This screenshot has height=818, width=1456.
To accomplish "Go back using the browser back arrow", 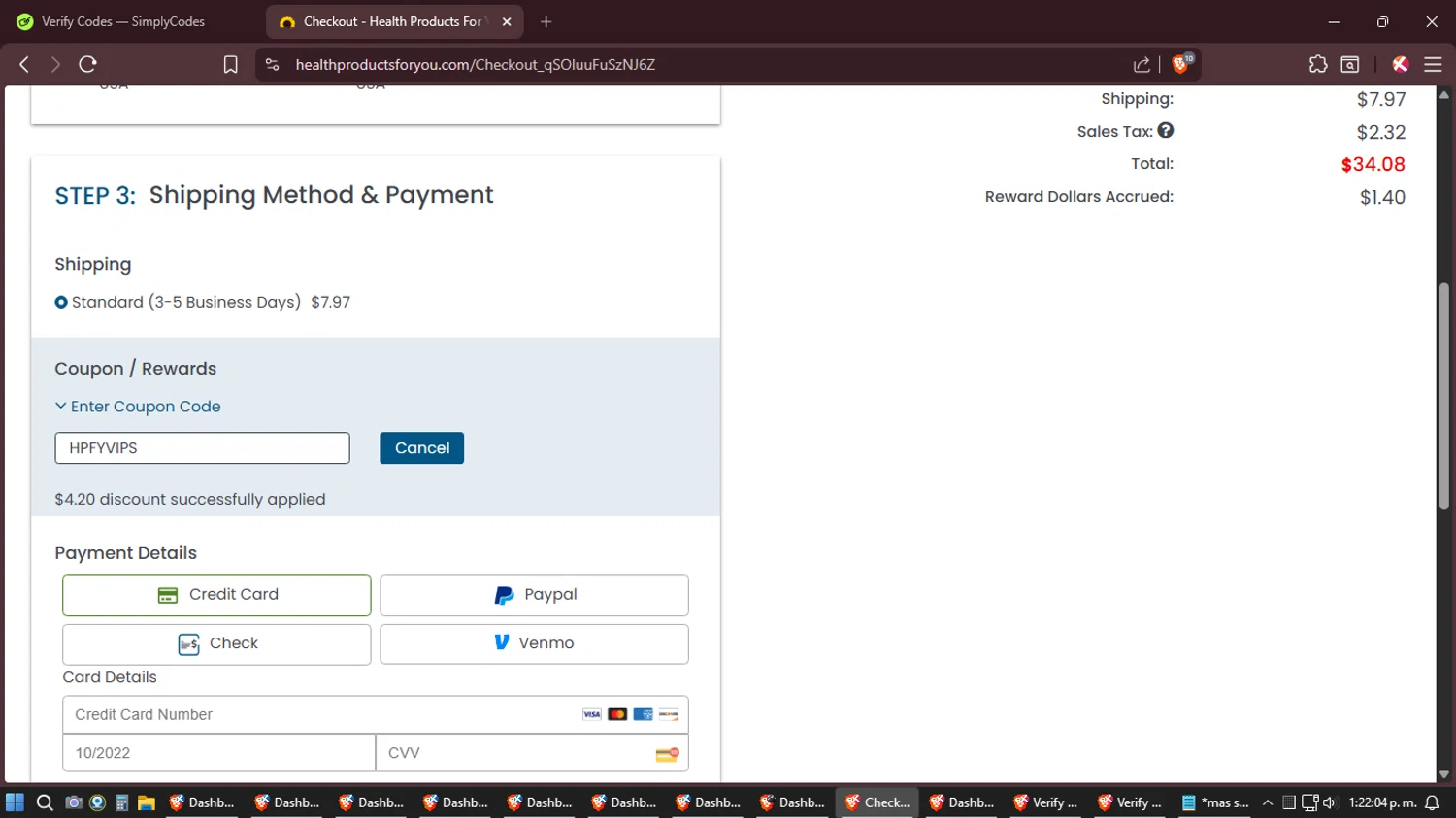I will coord(24,64).
